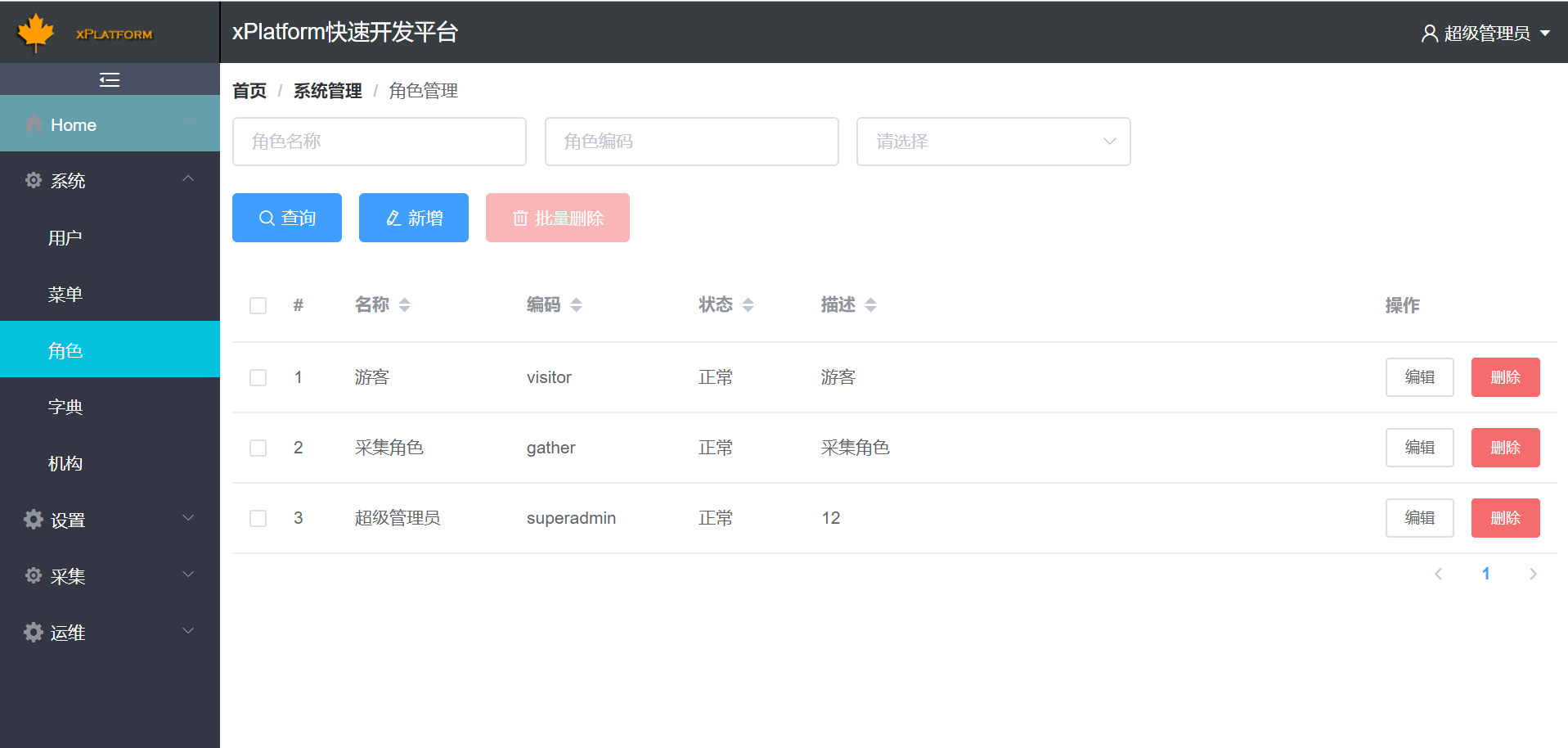Viewport: 1568px width, 748px height.
Task: Click the maple leaf xPlatform logo
Action: [x=37, y=33]
